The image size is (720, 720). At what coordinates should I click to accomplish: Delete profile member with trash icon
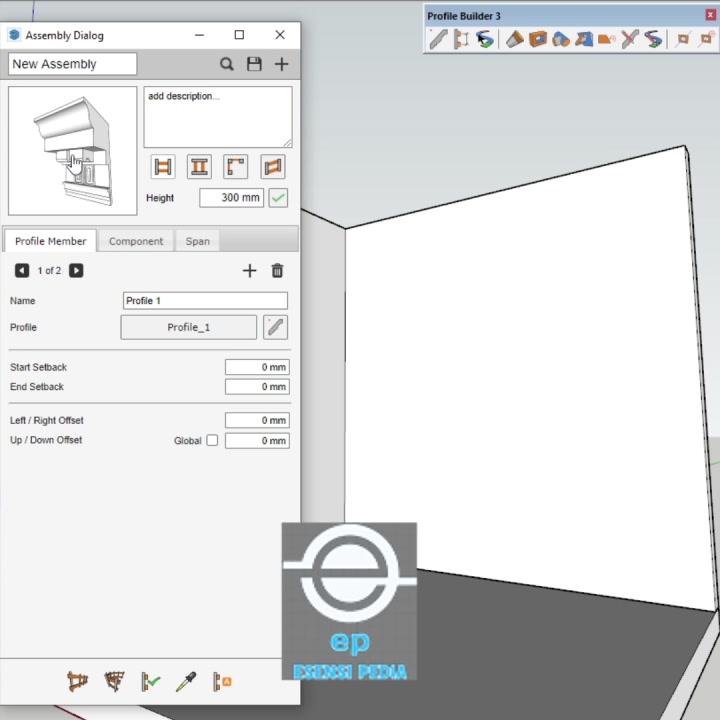tap(277, 270)
